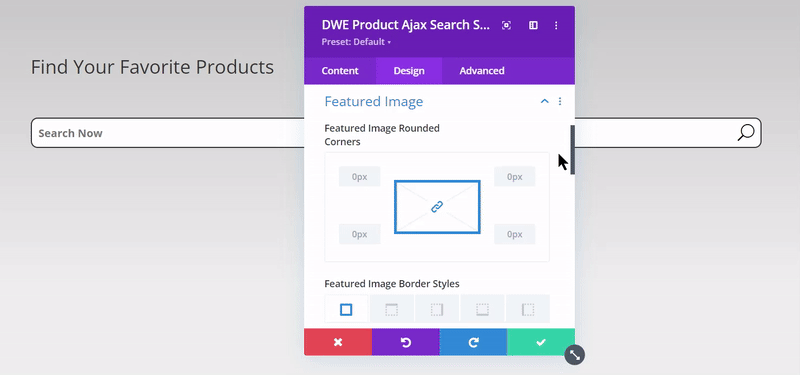Select the bottom border style icon
The height and width of the screenshot is (375, 800).
(x=482, y=309)
